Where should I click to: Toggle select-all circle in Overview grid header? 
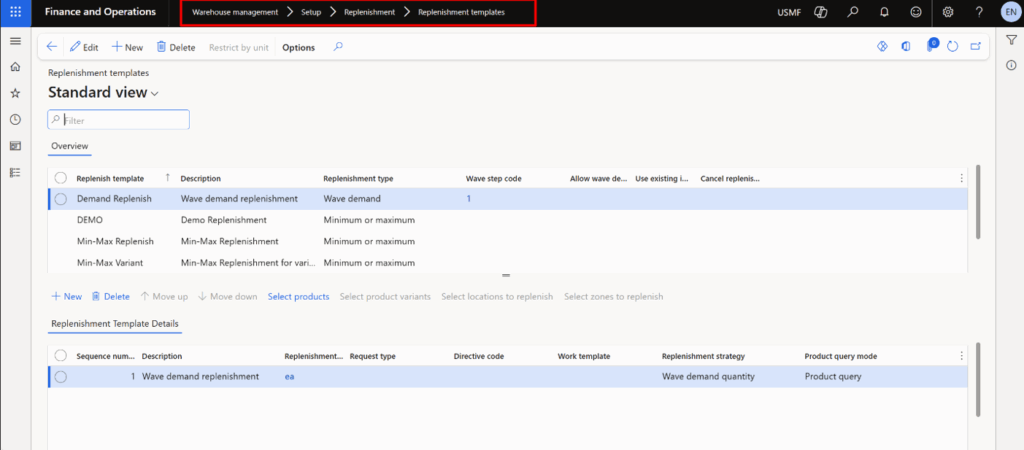click(x=61, y=178)
